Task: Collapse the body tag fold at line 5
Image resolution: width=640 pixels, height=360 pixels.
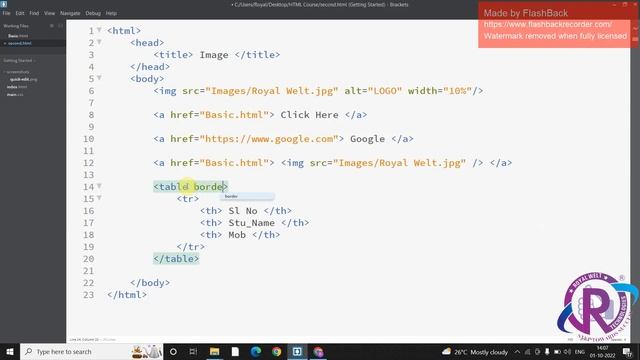Action: pyautogui.click(x=99, y=78)
